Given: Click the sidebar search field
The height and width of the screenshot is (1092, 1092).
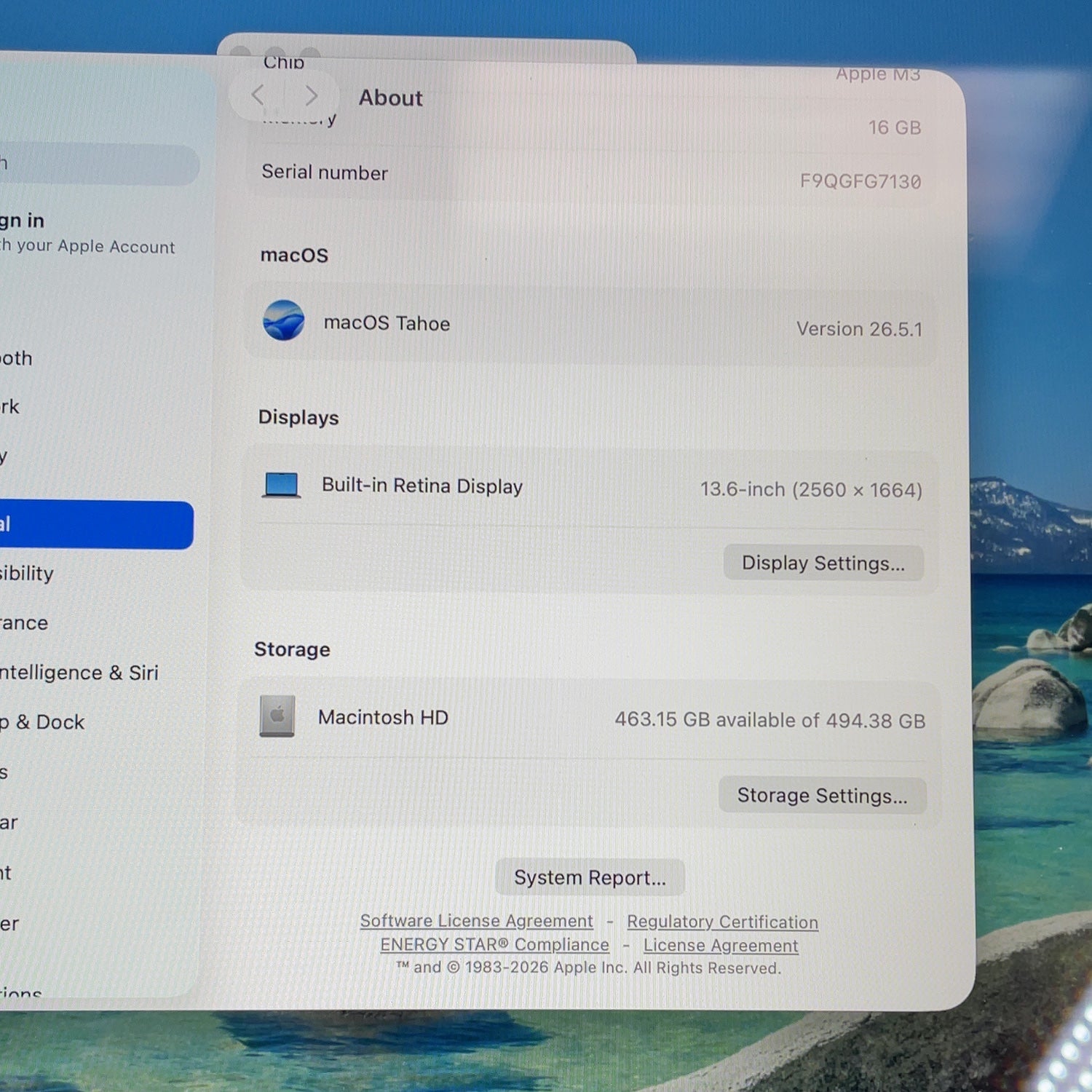Looking at the screenshot, I should tap(100, 164).
